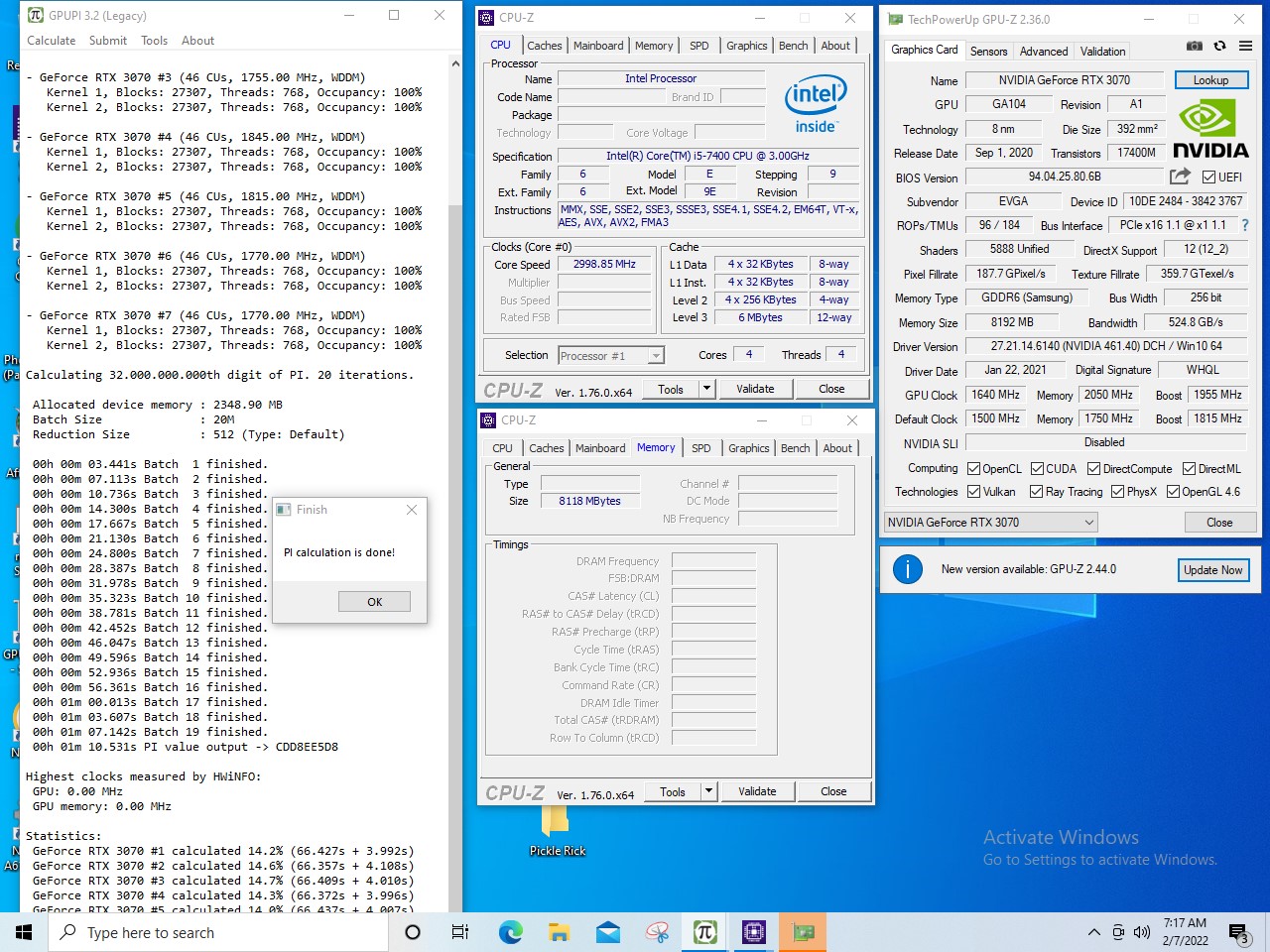The width and height of the screenshot is (1270, 952).
Task: Open Snipping Tool from taskbar
Action: (x=656, y=932)
